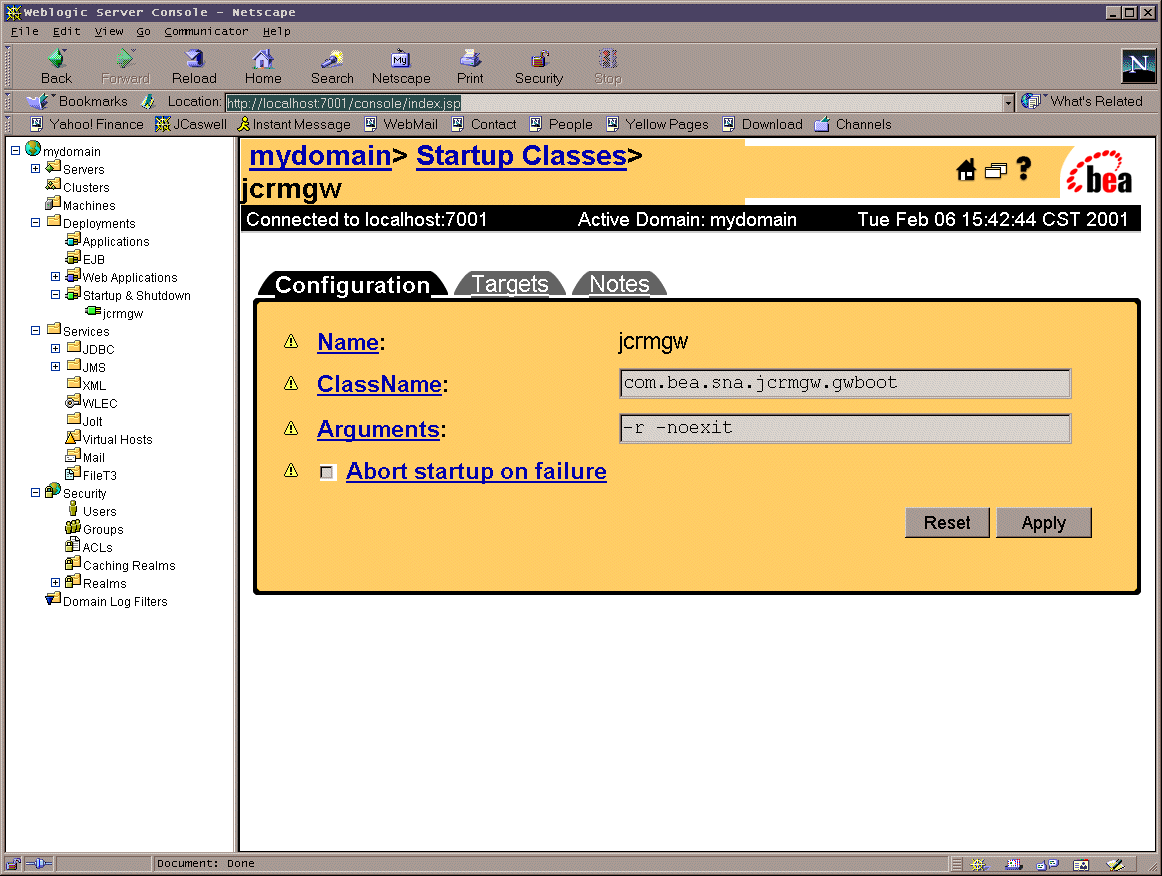Expand the JMS tree node
The image size is (1162, 876).
coord(55,366)
